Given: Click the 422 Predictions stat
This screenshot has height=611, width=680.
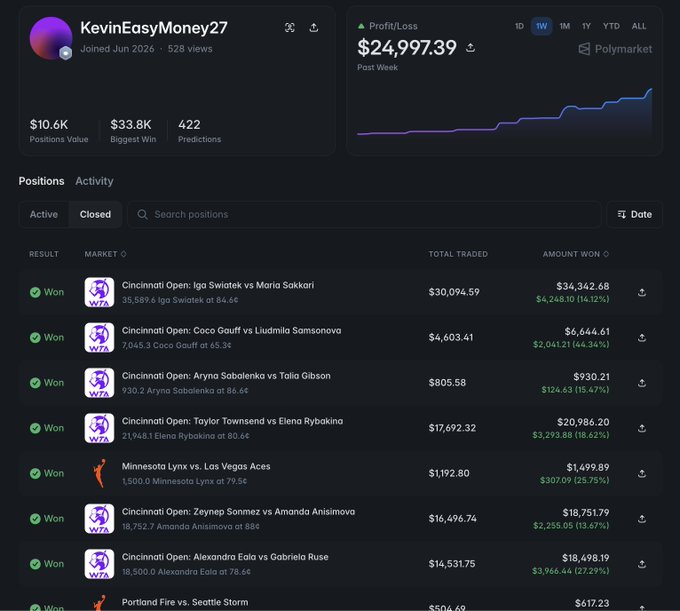Looking at the screenshot, I should click(x=199, y=131).
